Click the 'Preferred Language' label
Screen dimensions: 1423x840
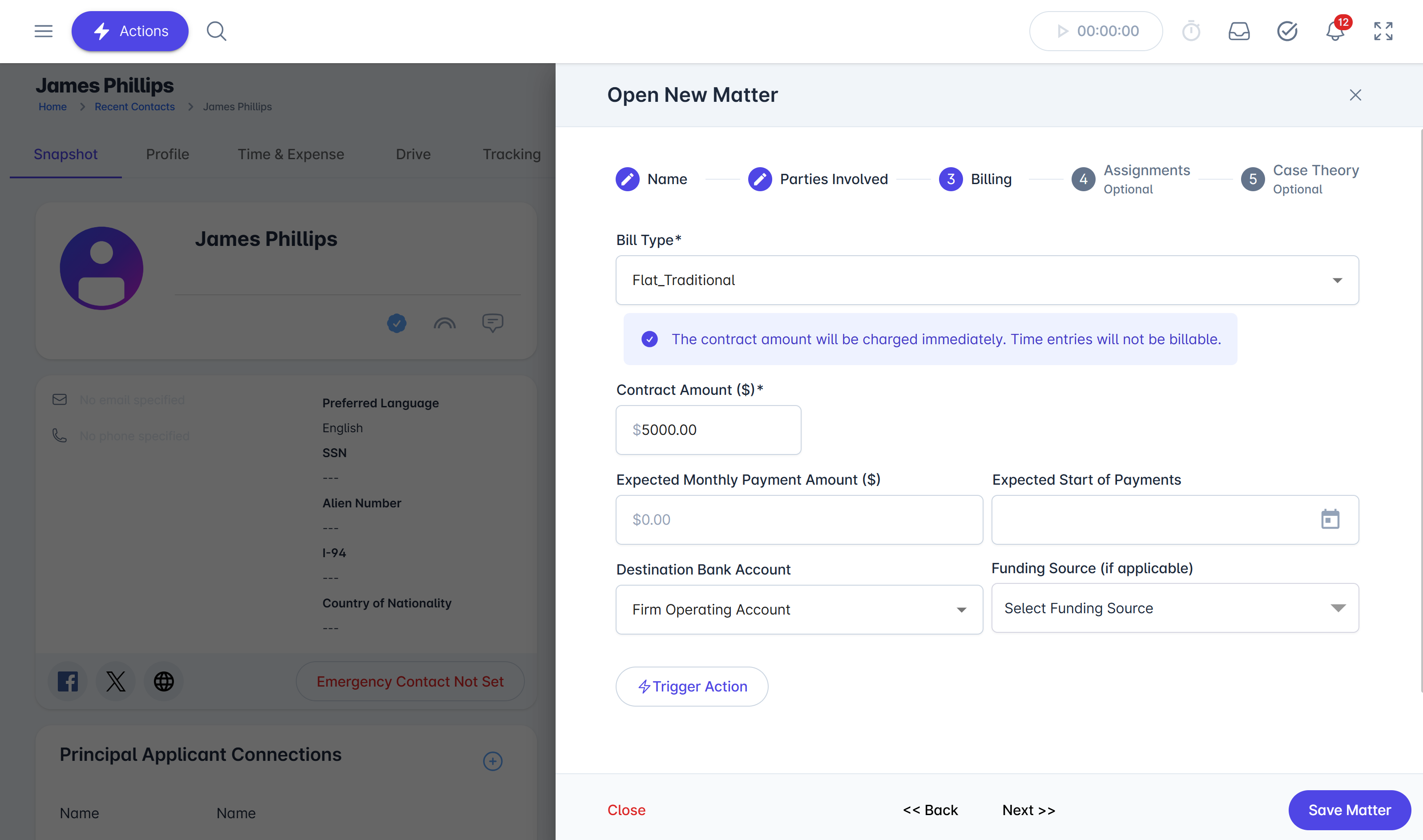[380, 403]
